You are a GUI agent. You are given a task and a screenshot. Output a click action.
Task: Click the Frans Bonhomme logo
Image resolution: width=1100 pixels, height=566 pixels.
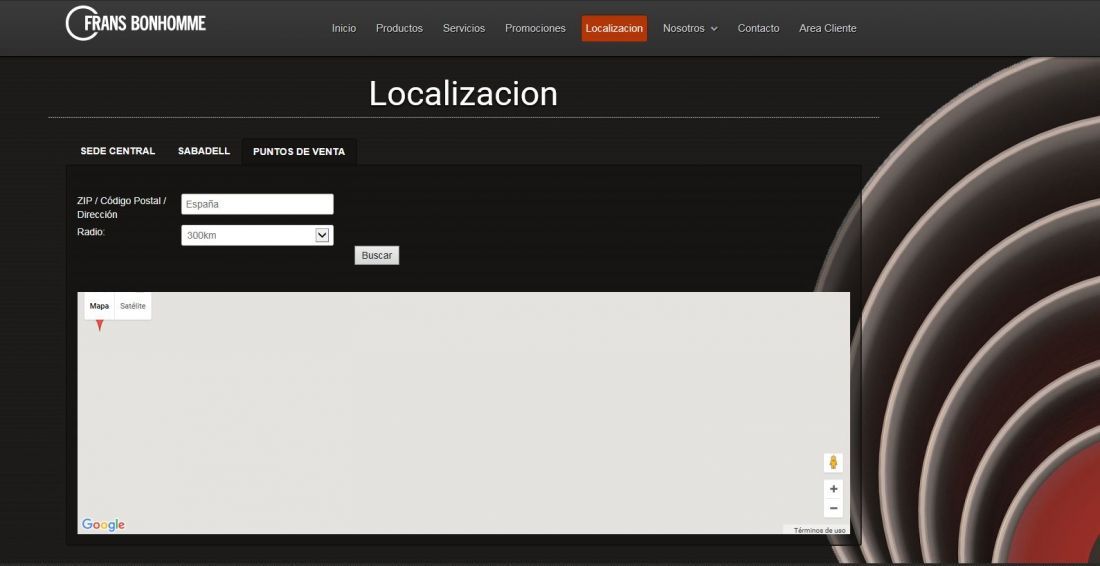click(x=135, y=23)
